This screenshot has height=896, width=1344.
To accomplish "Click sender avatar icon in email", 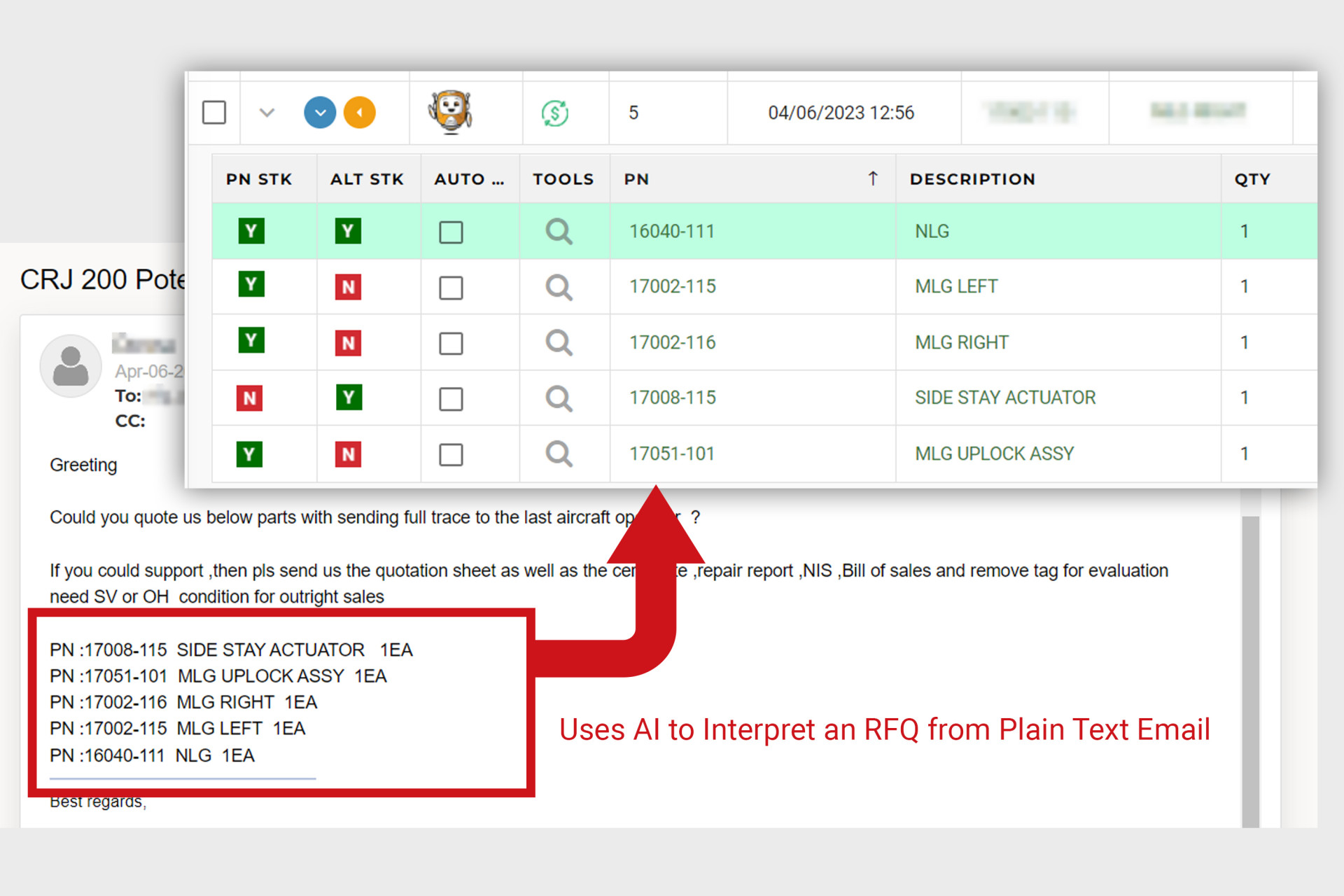I will (71, 365).
